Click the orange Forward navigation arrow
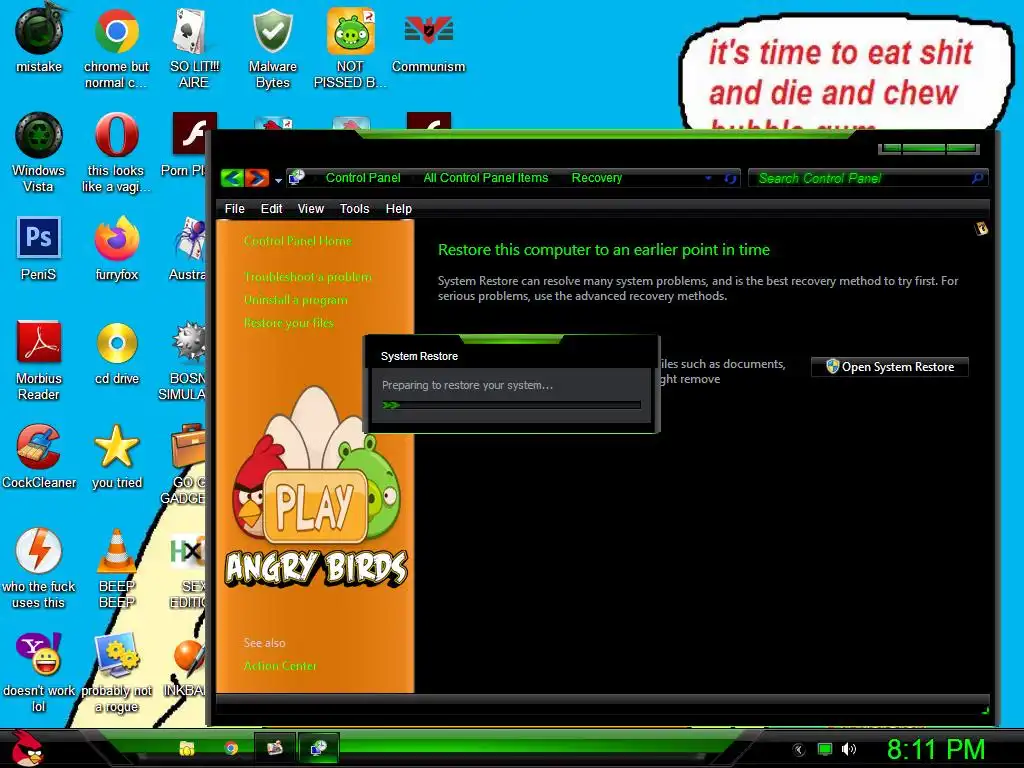The height and width of the screenshot is (768, 1024). (x=257, y=178)
